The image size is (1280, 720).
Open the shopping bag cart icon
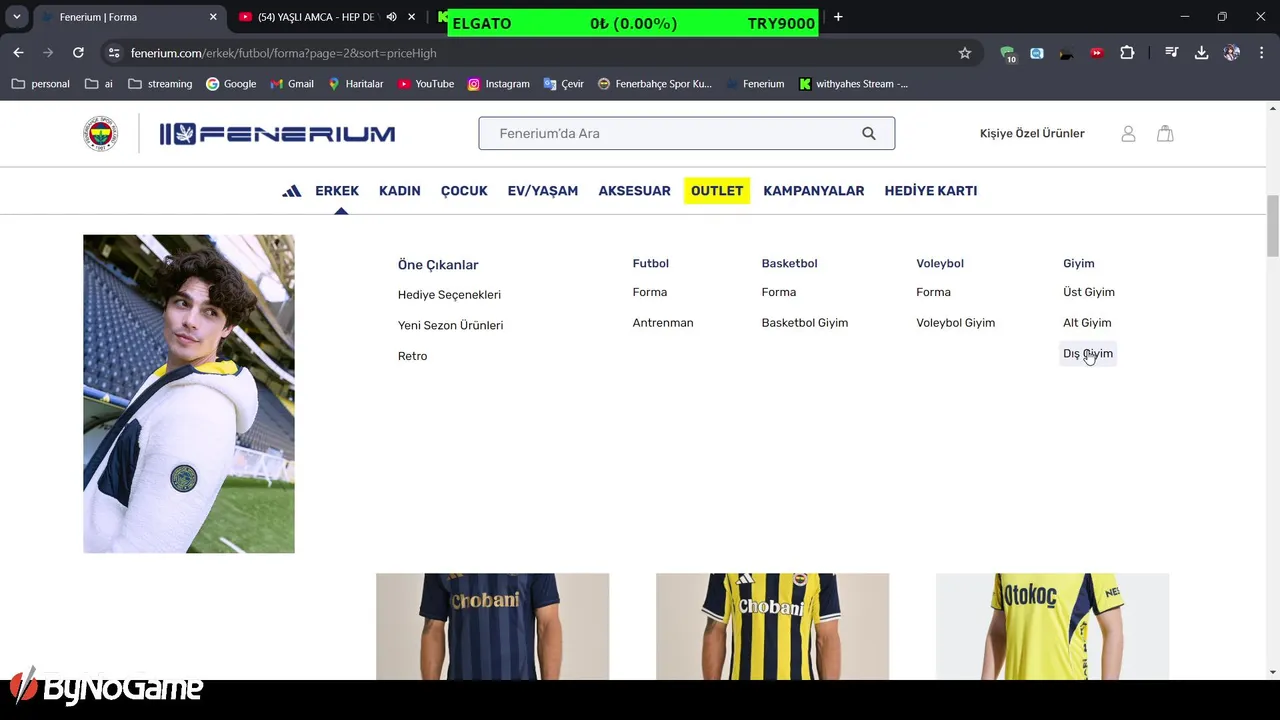click(x=1165, y=133)
